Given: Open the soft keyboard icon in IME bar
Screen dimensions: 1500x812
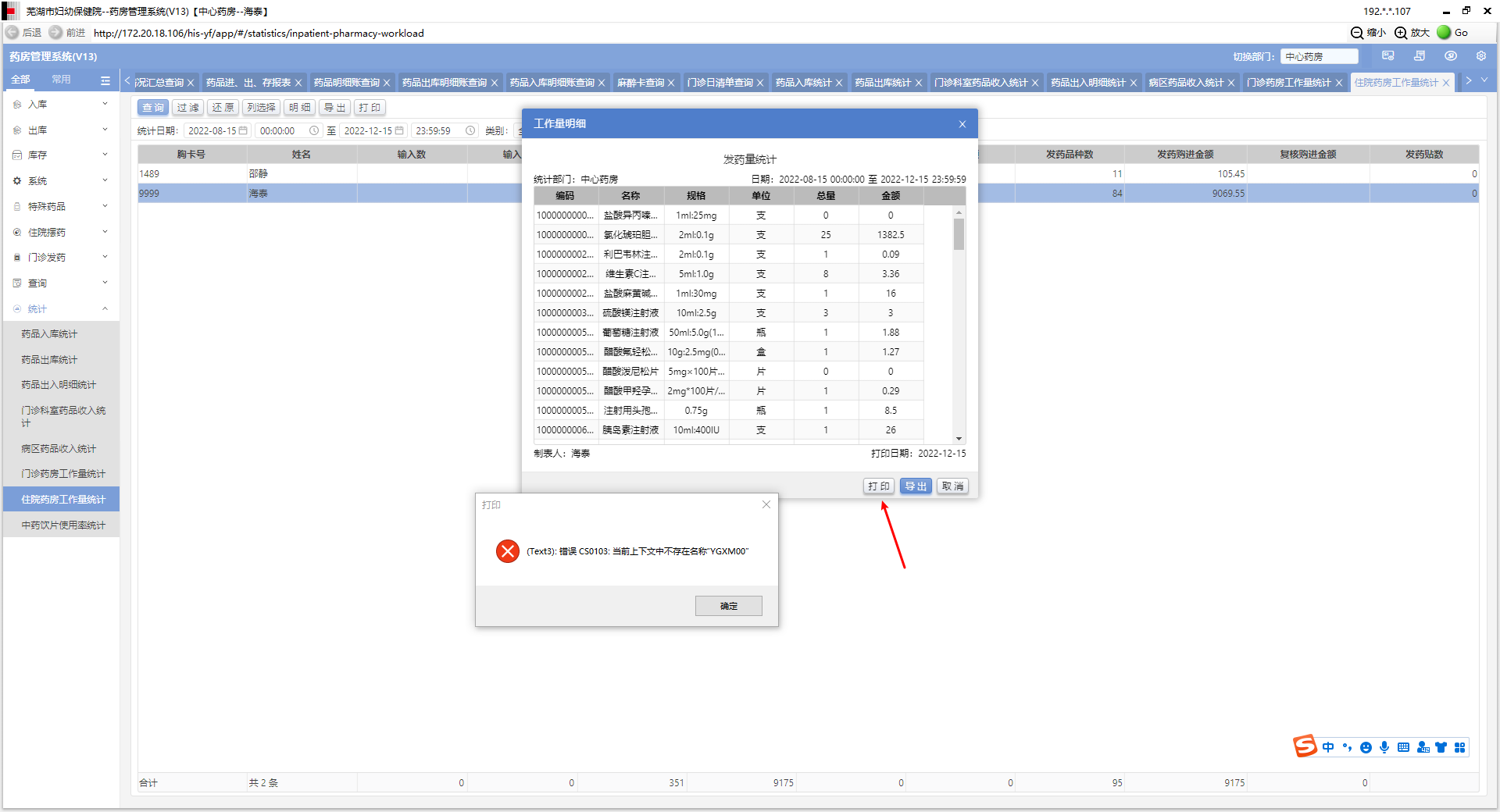Looking at the screenshot, I should tap(1403, 747).
